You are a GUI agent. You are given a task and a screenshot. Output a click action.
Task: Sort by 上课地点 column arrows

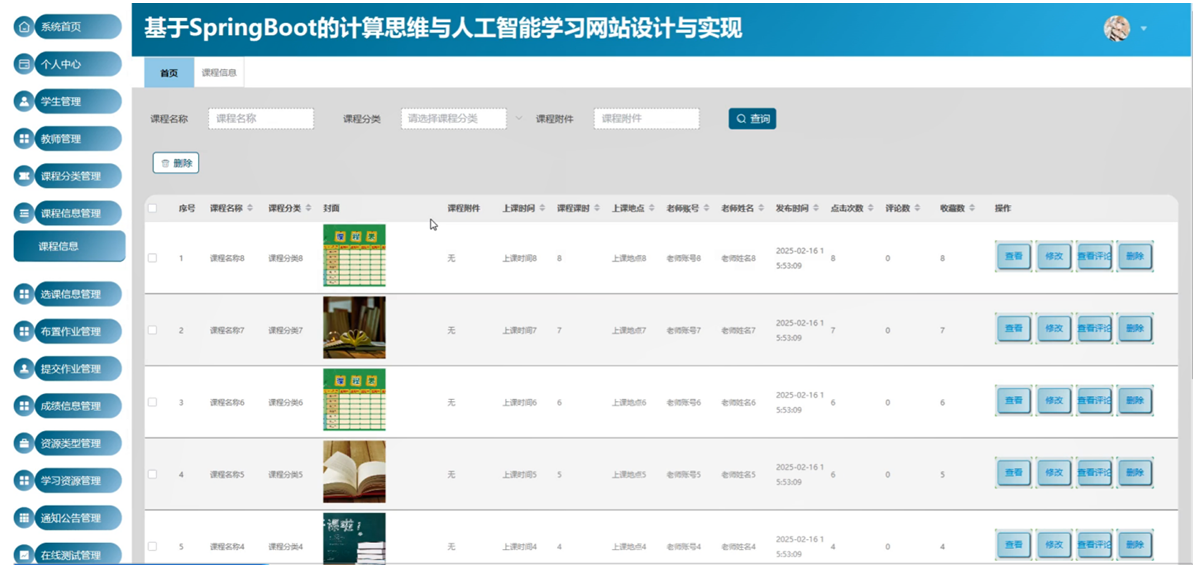pyautogui.click(x=652, y=209)
